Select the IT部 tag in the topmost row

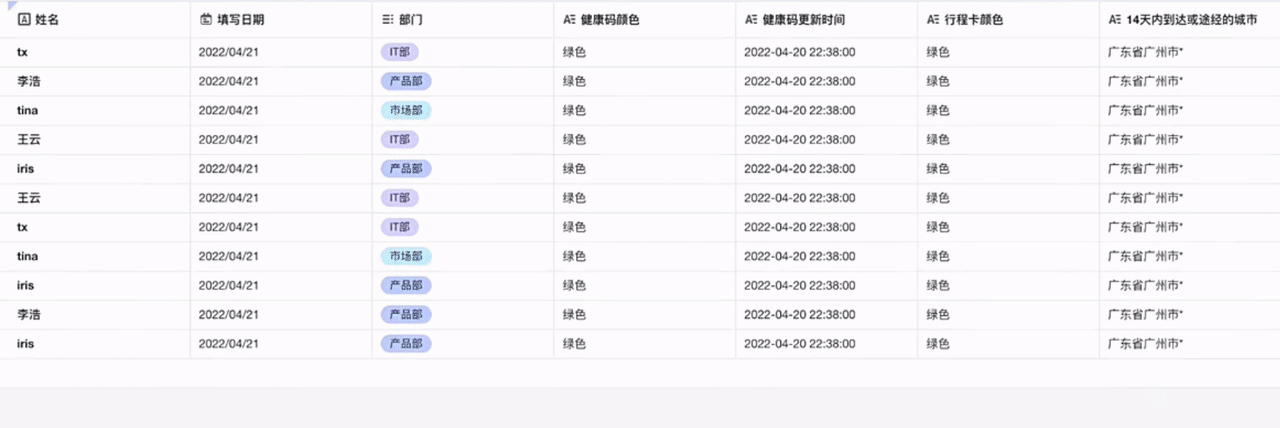399,52
